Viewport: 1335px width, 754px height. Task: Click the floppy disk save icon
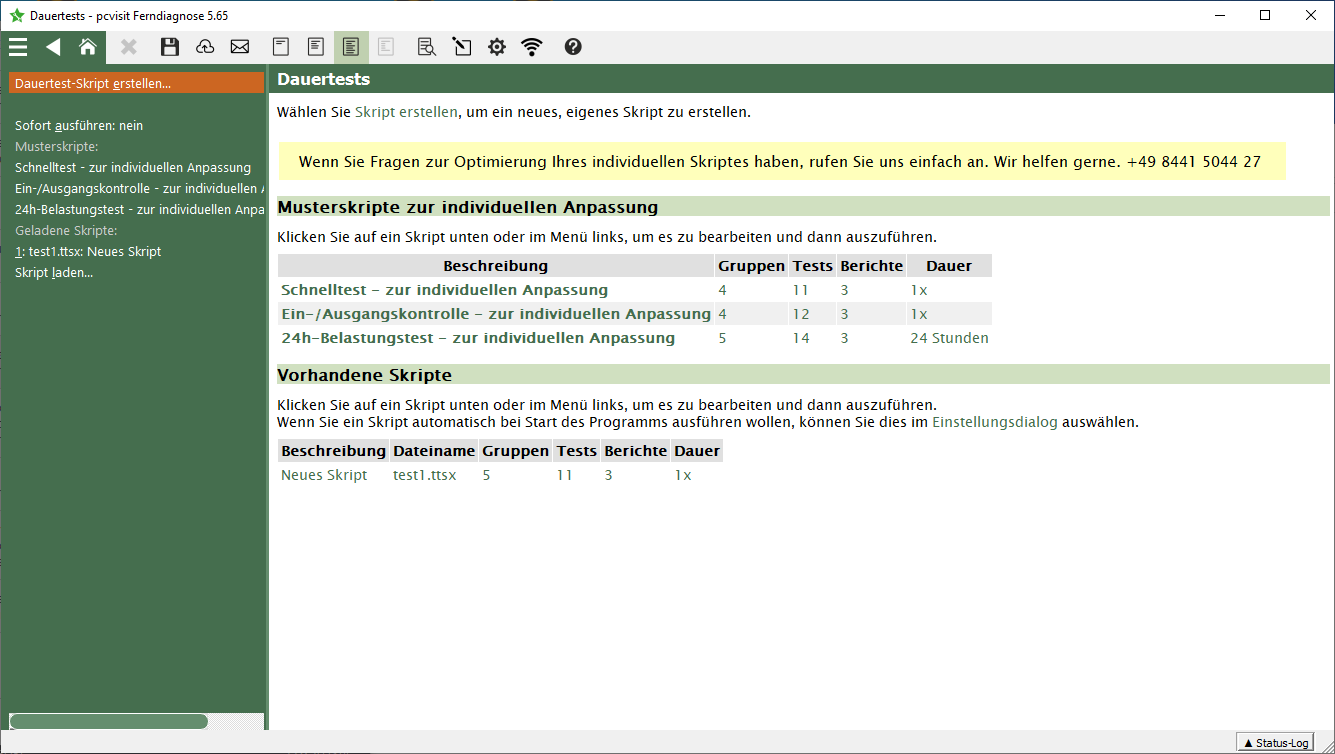pyautogui.click(x=170, y=47)
